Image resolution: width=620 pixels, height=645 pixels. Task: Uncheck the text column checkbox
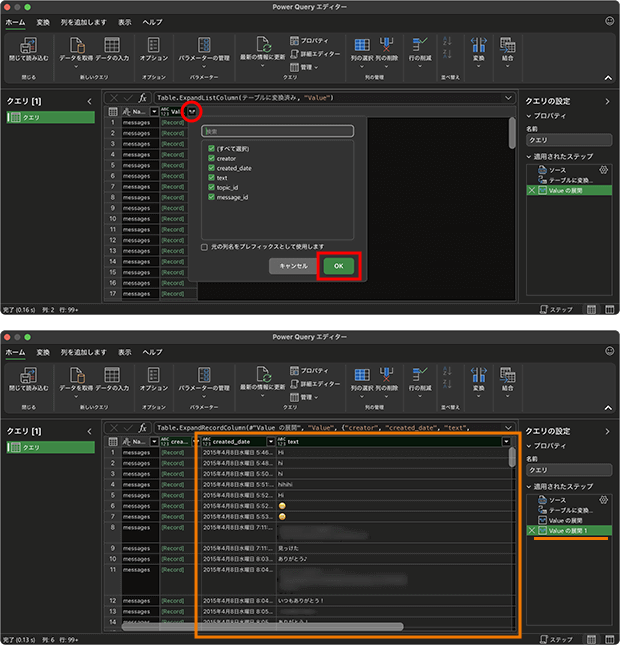tap(211, 178)
